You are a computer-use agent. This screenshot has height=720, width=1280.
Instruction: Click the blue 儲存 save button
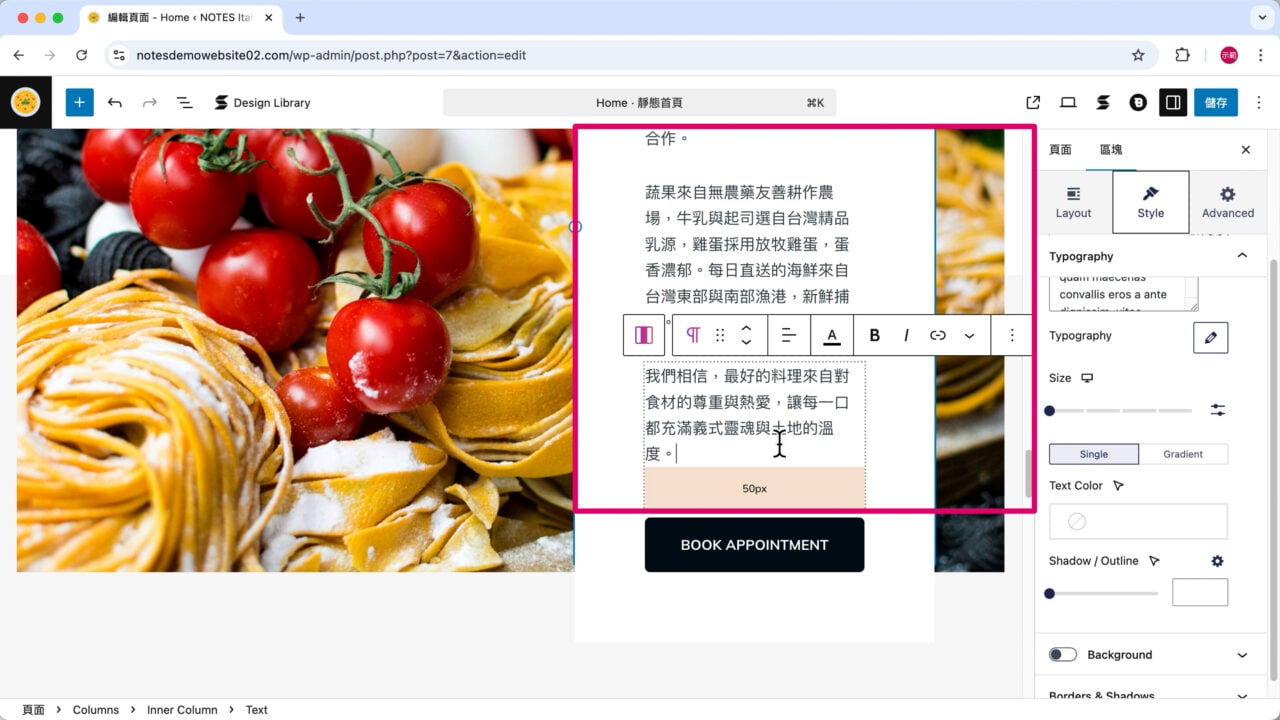point(1216,102)
